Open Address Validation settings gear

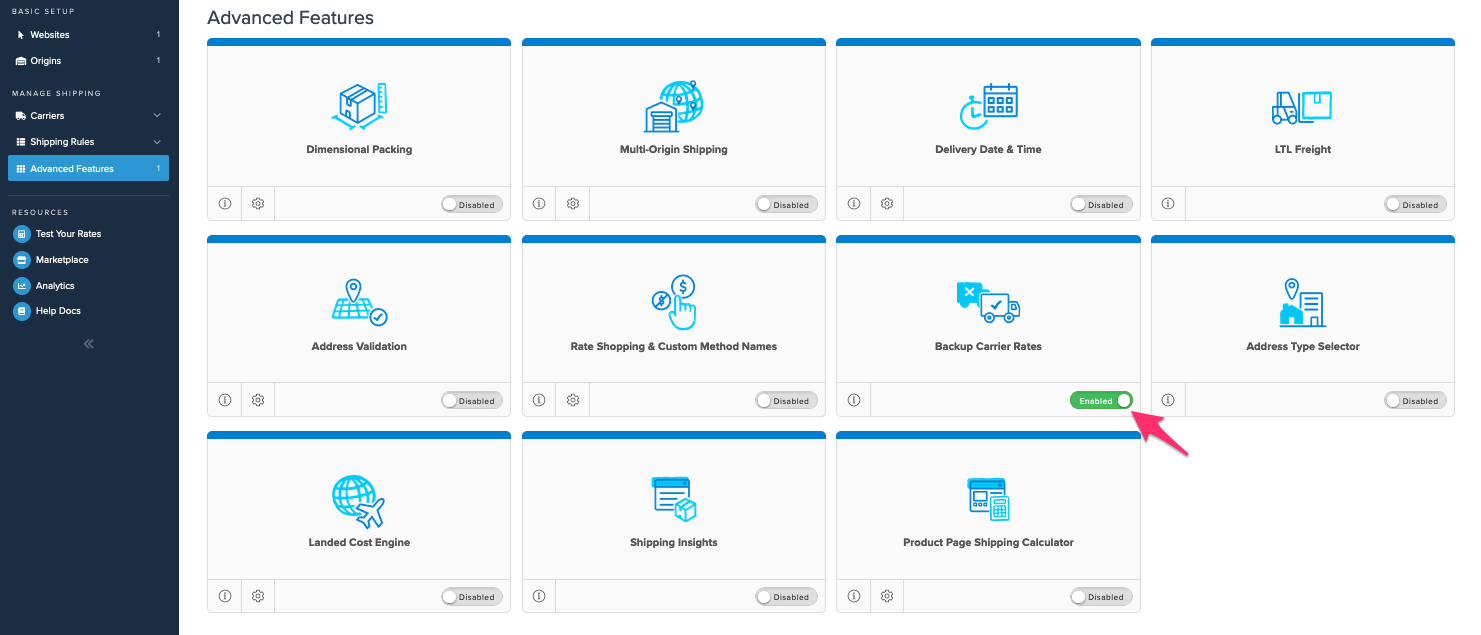[258, 400]
